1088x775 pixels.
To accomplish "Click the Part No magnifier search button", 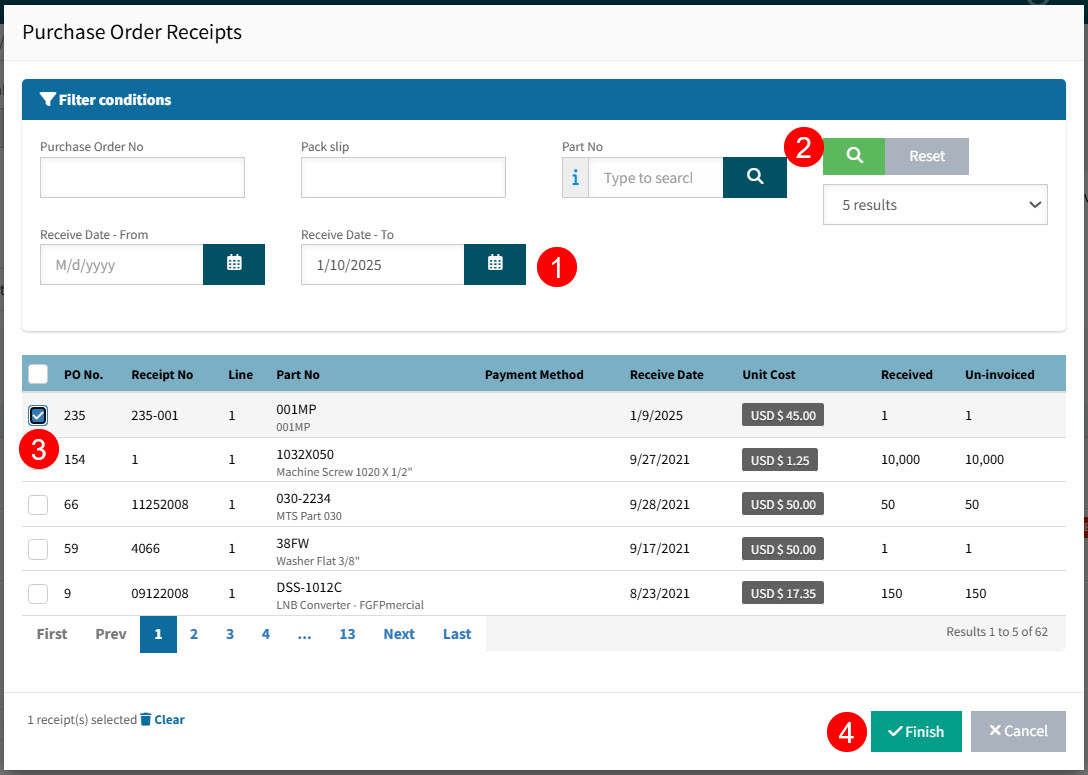I will tap(755, 177).
